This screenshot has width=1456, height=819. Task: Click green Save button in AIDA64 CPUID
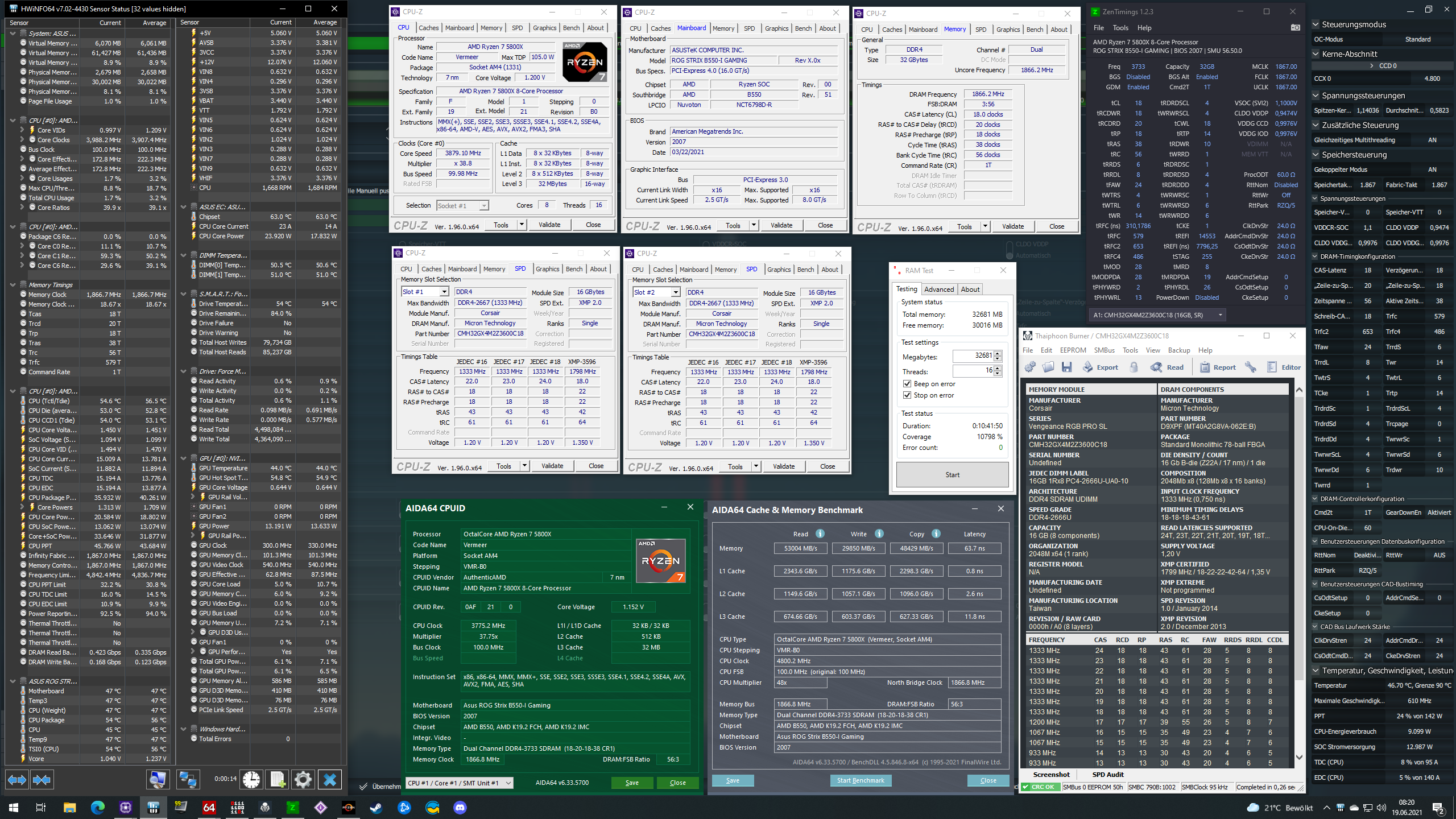(632, 783)
